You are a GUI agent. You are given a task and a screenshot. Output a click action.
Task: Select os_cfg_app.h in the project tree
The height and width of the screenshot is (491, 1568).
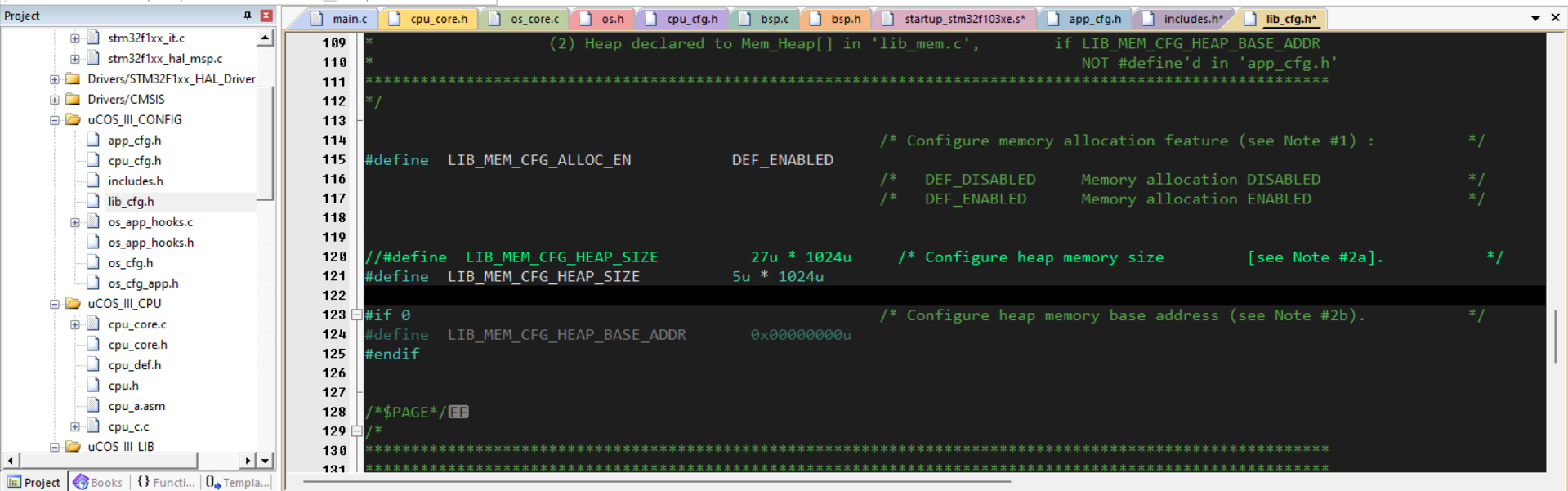pos(143,283)
